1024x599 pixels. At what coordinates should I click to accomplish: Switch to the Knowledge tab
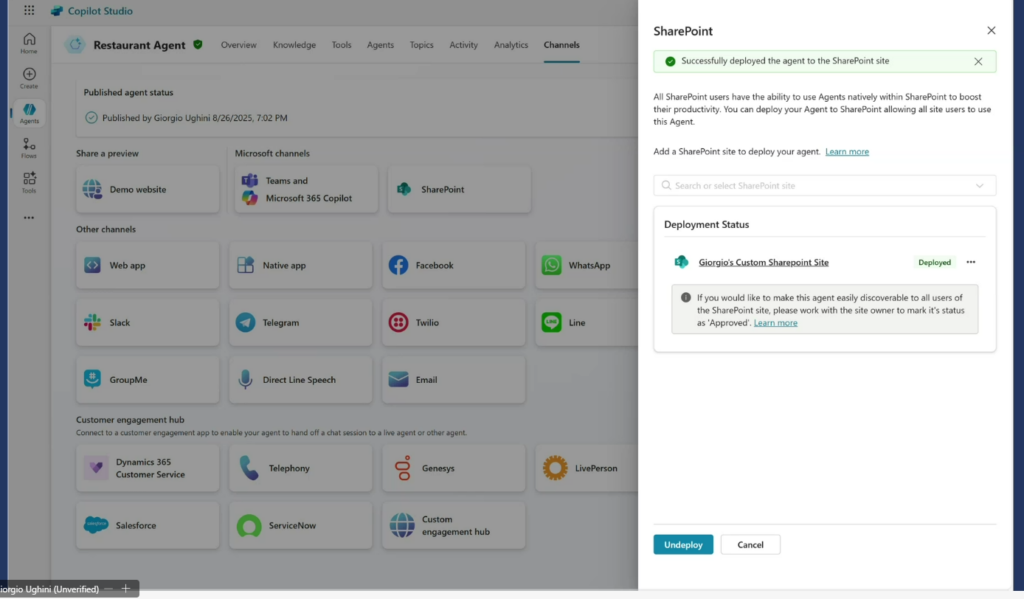[x=294, y=45]
